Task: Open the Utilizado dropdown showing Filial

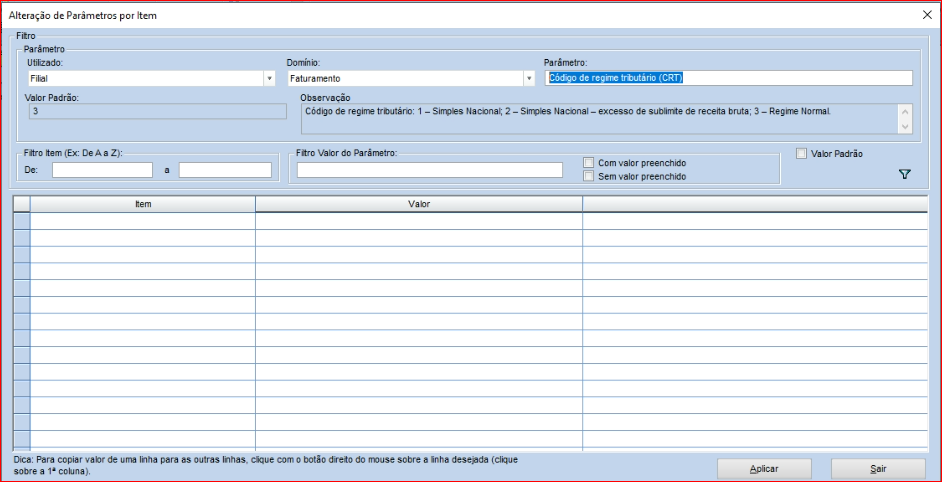Action: point(269,78)
